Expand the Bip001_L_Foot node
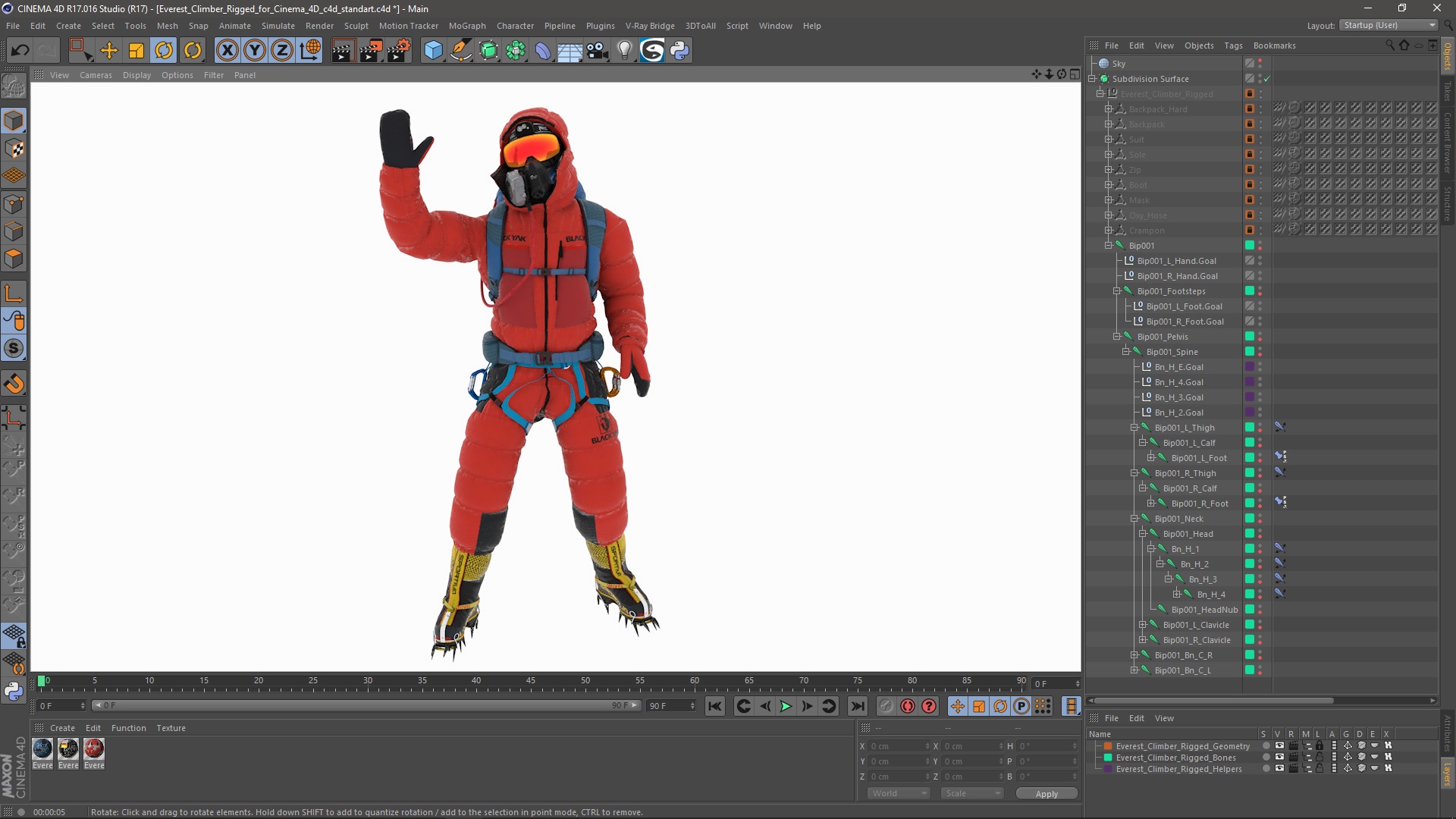1456x819 pixels. point(1151,458)
